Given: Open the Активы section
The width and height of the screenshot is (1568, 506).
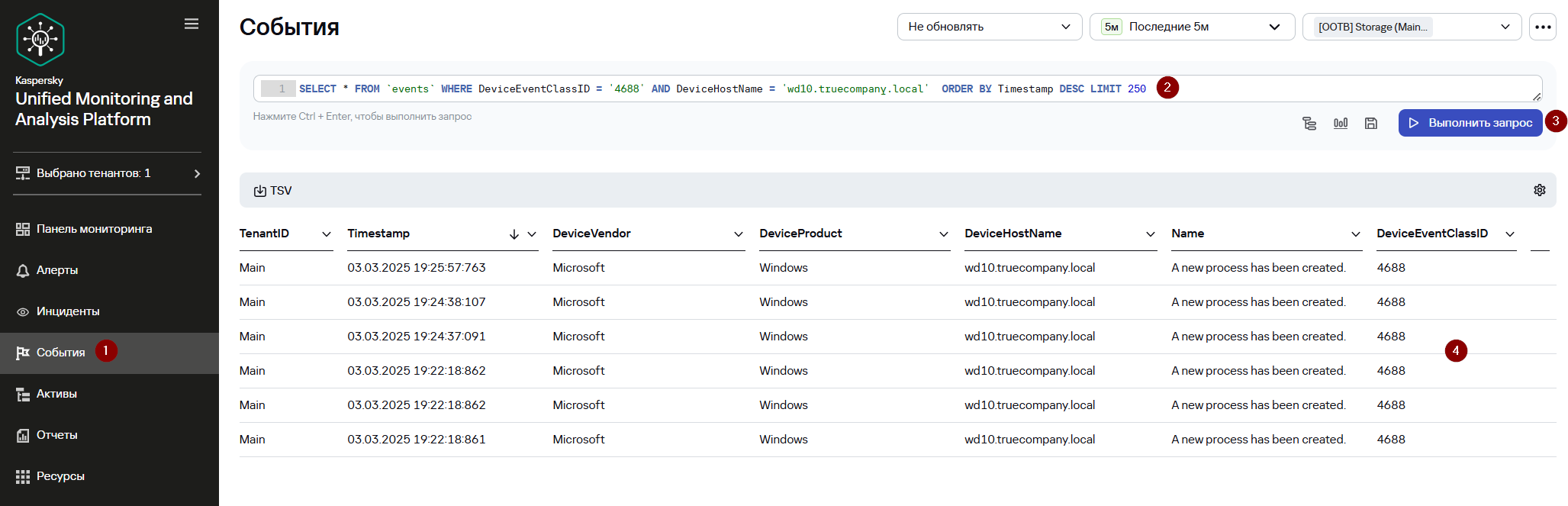Looking at the screenshot, I should (109, 394).
